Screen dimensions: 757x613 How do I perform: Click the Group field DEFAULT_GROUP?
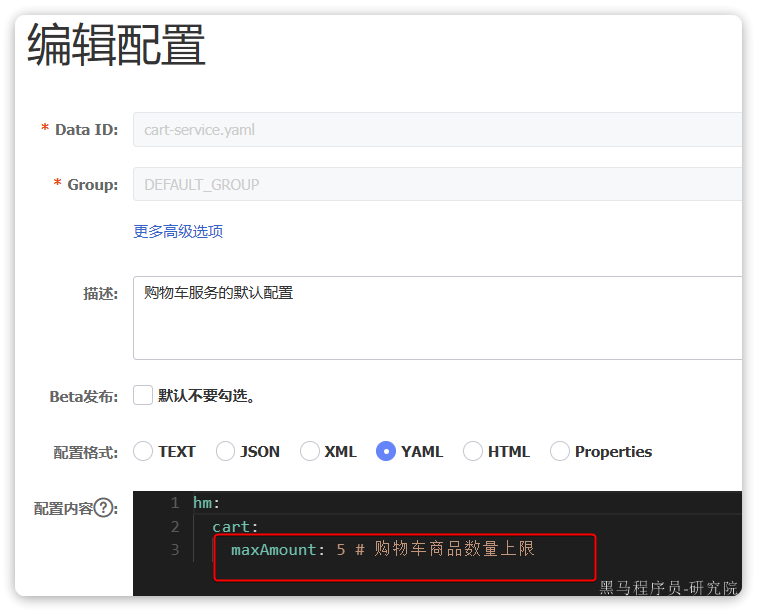click(x=437, y=184)
